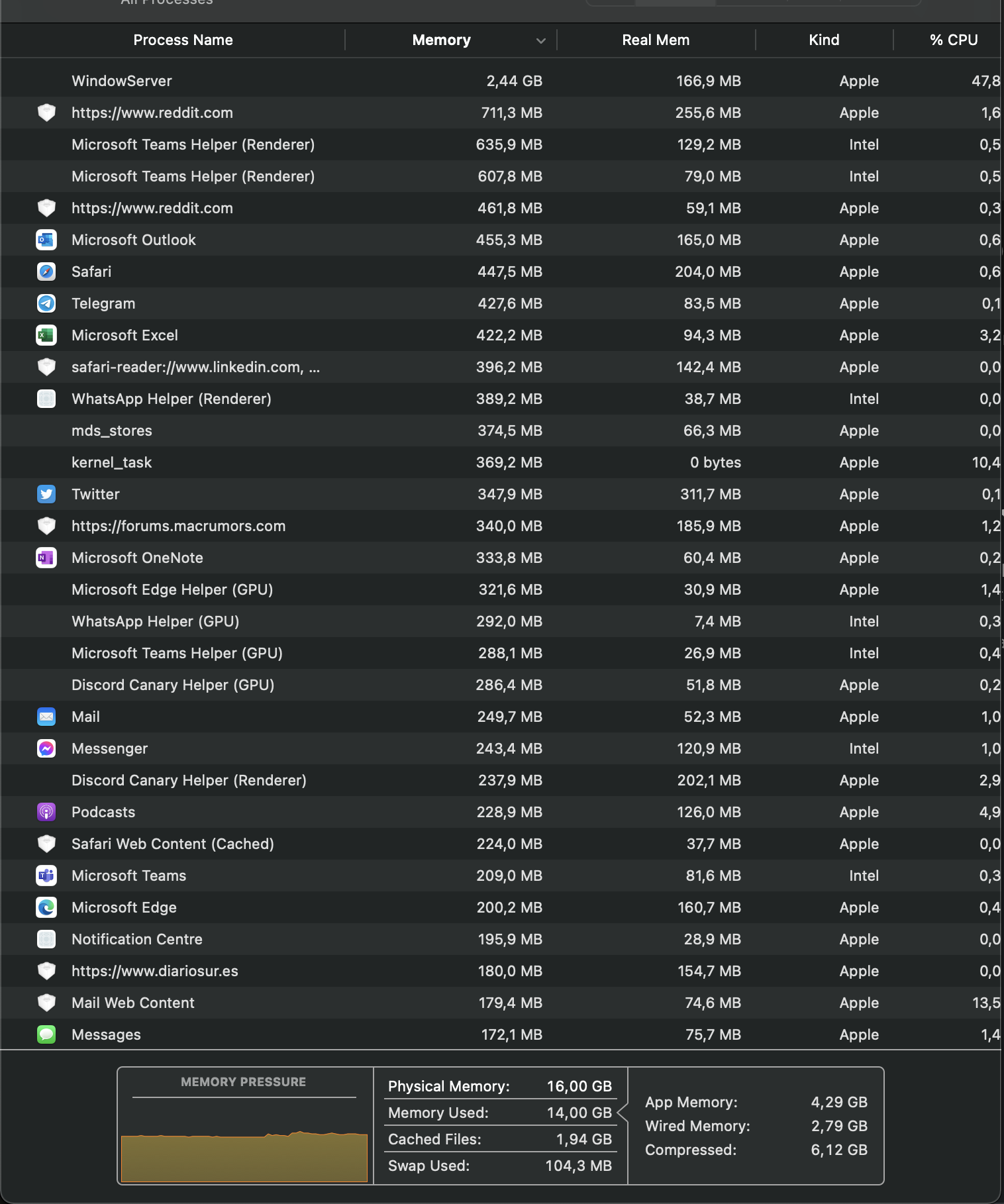1004x1204 pixels.
Task: Click the Notification Centre icon
Action: pyautogui.click(x=46, y=939)
